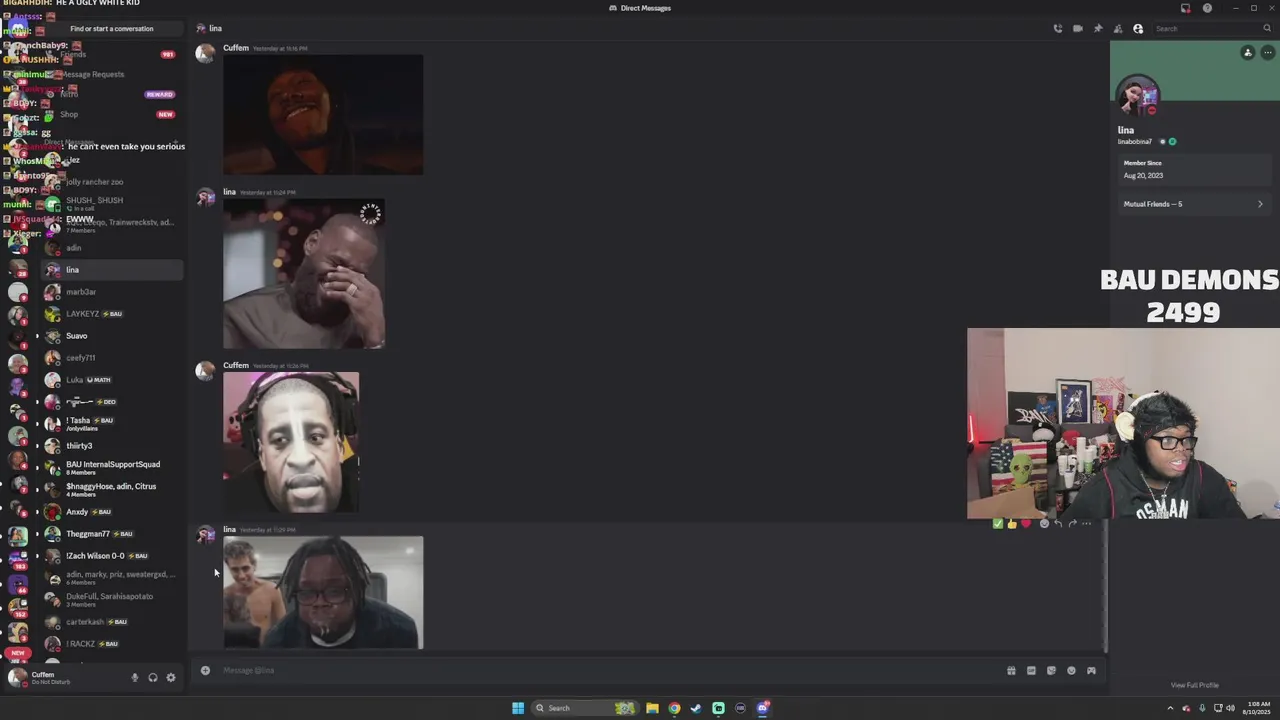Open the three-dot menu on lina's profile
1280x720 pixels.
point(1267,52)
